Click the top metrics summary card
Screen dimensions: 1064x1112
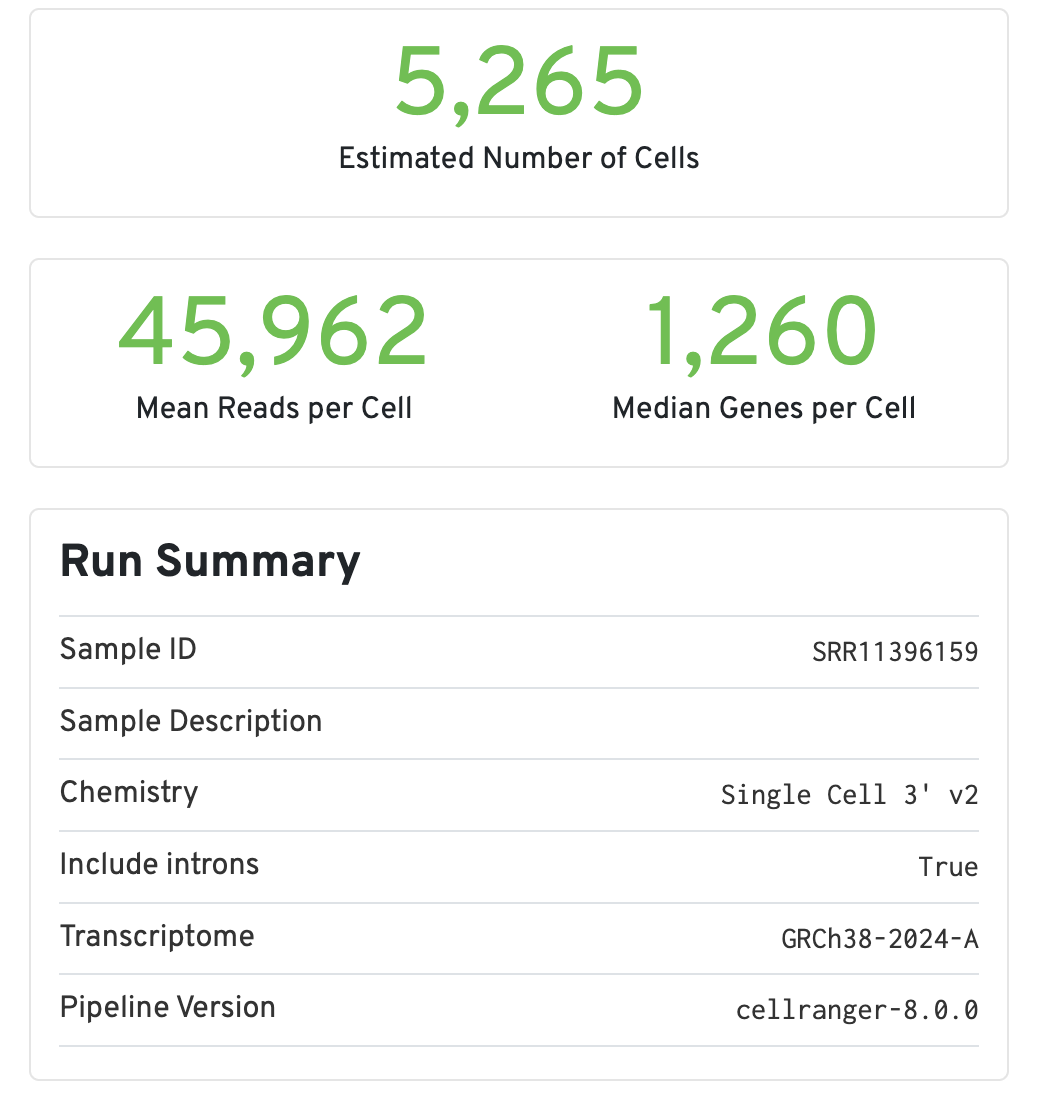coord(520,113)
